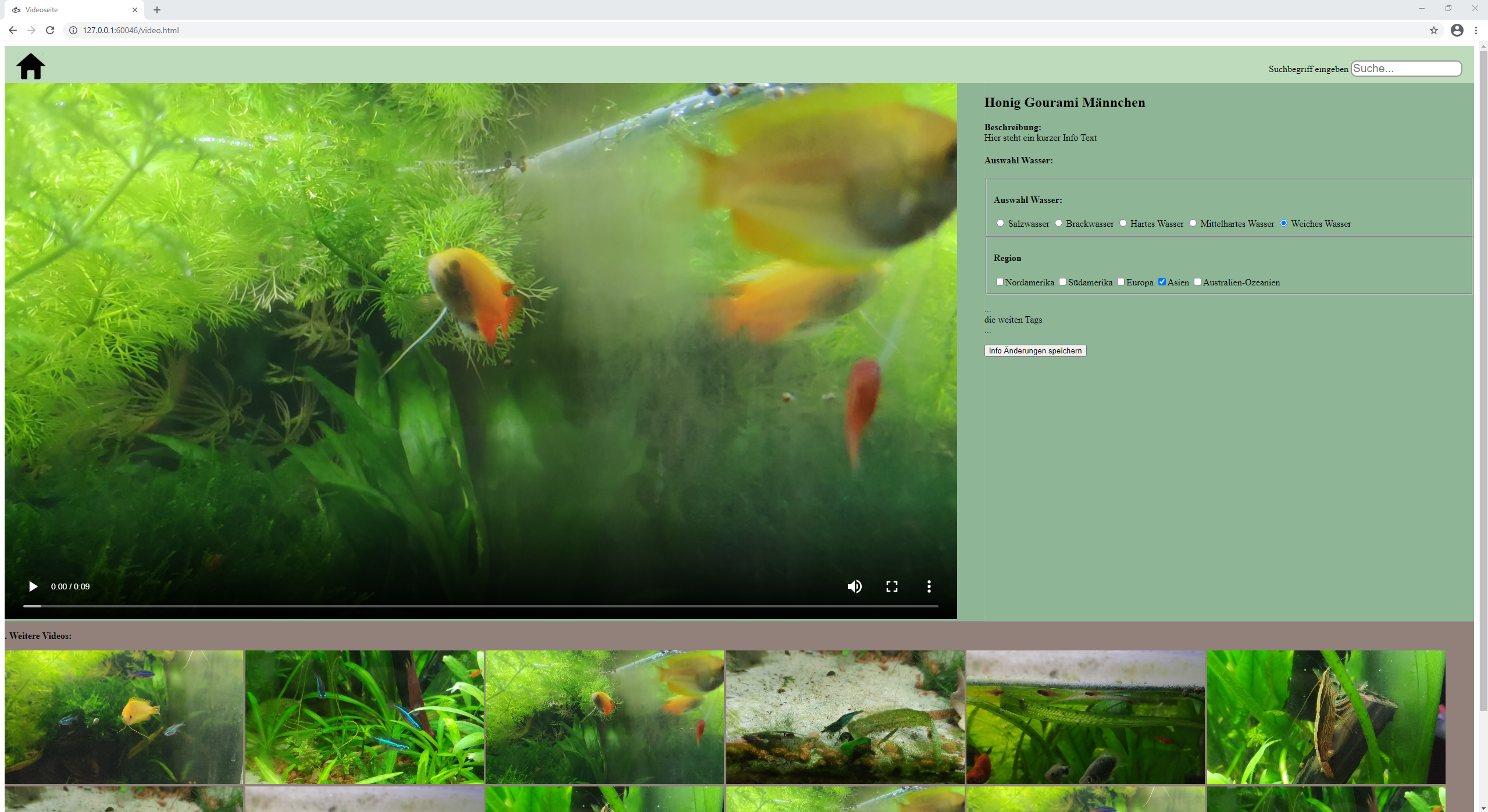Image resolution: width=1488 pixels, height=812 pixels.
Task: Select the Salzwasser radio option
Action: [x=1000, y=223]
